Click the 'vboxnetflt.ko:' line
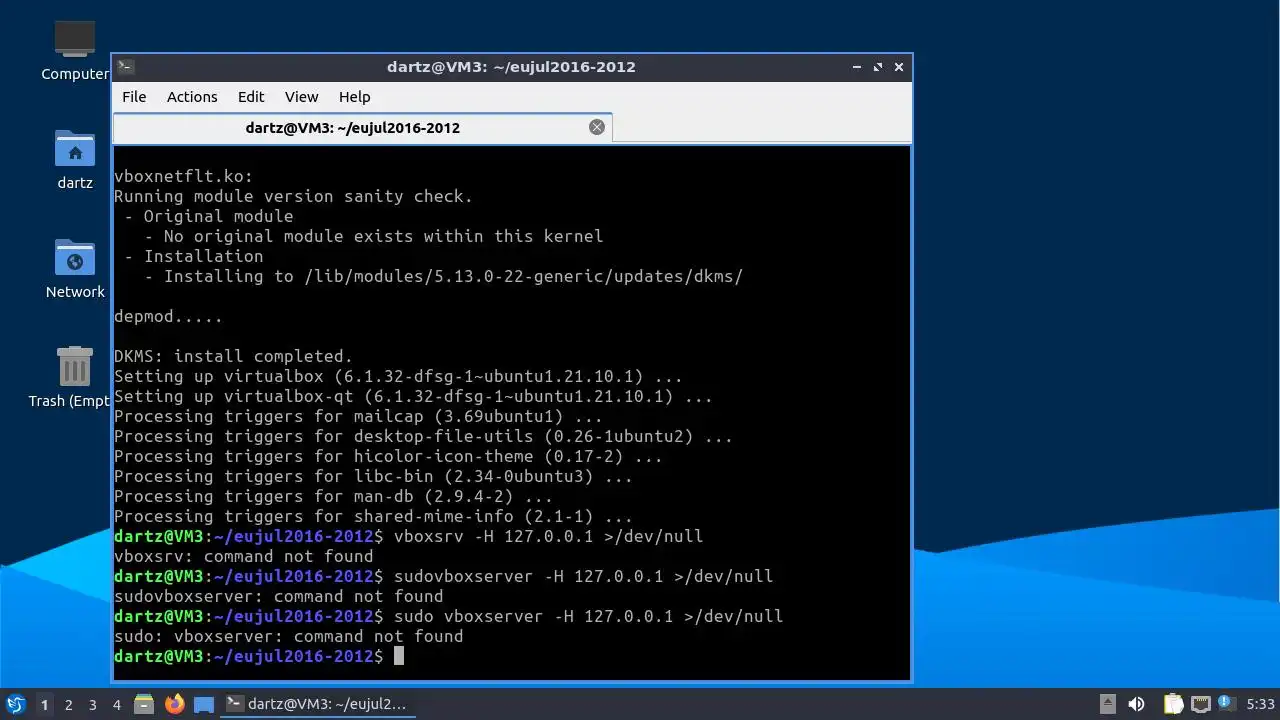Viewport: 1280px width, 720px height. pyautogui.click(x=184, y=176)
